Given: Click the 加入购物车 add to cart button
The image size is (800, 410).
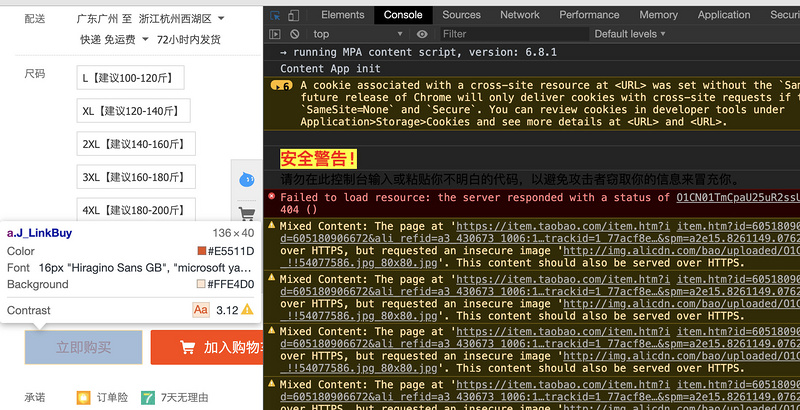Looking at the screenshot, I should point(206,348).
